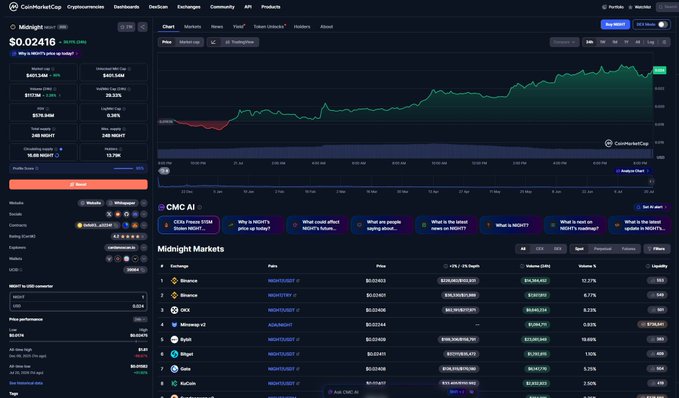
Task: Filter markets by DEX
Action: (558, 249)
